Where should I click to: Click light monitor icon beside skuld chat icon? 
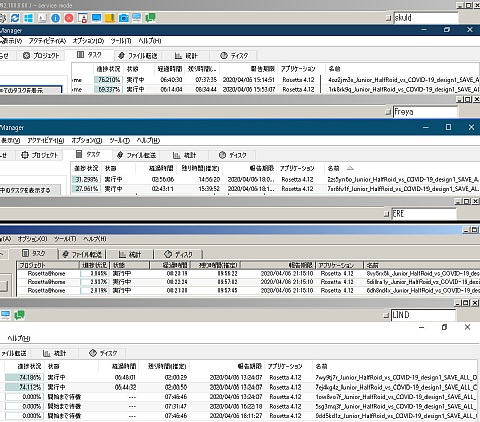(137, 18)
